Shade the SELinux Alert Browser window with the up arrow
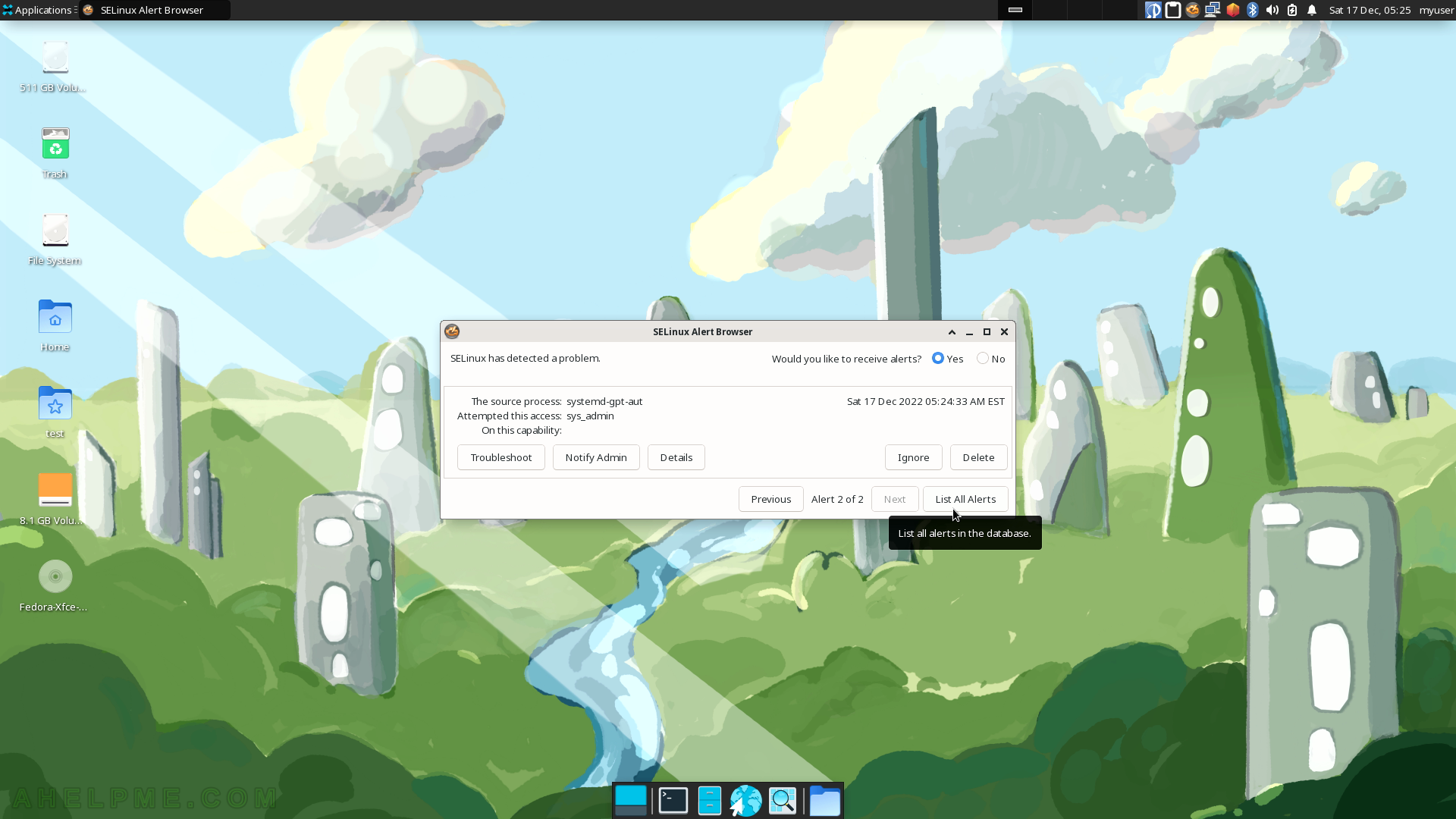The width and height of the screenshot is (1456, 819). [x=952, y=331]
